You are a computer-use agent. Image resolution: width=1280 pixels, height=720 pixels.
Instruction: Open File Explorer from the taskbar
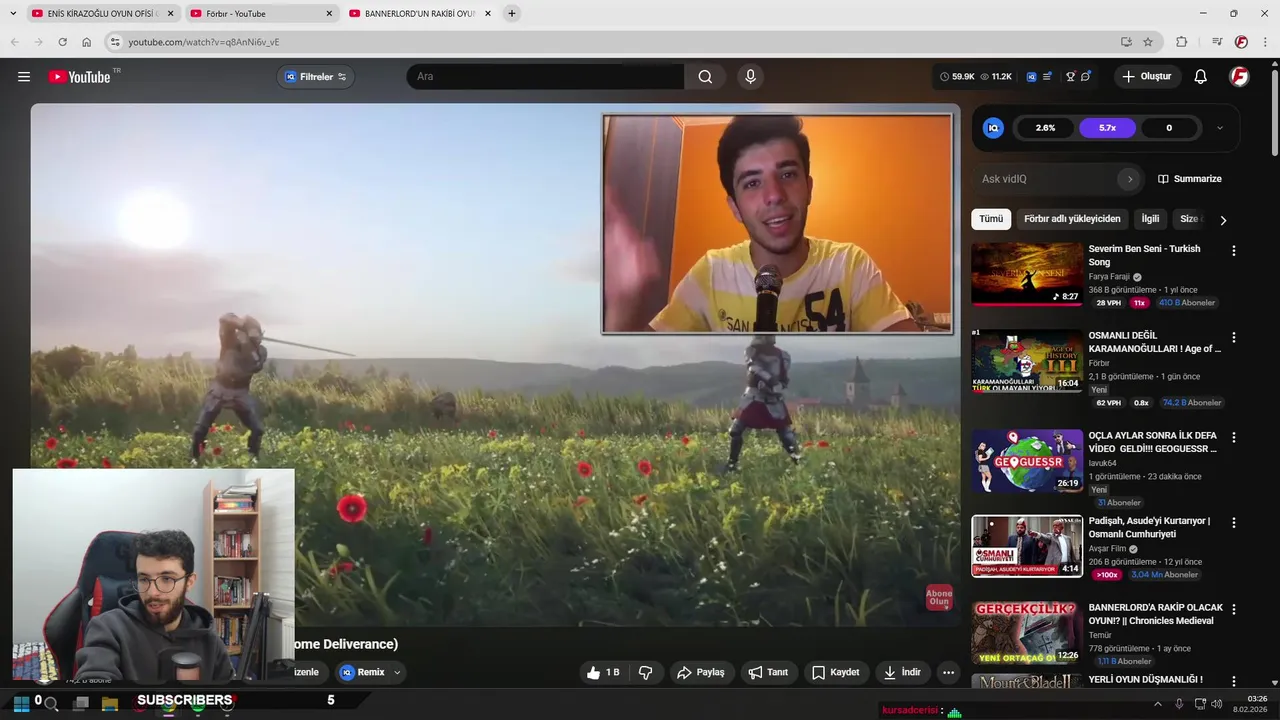[110, 703]
